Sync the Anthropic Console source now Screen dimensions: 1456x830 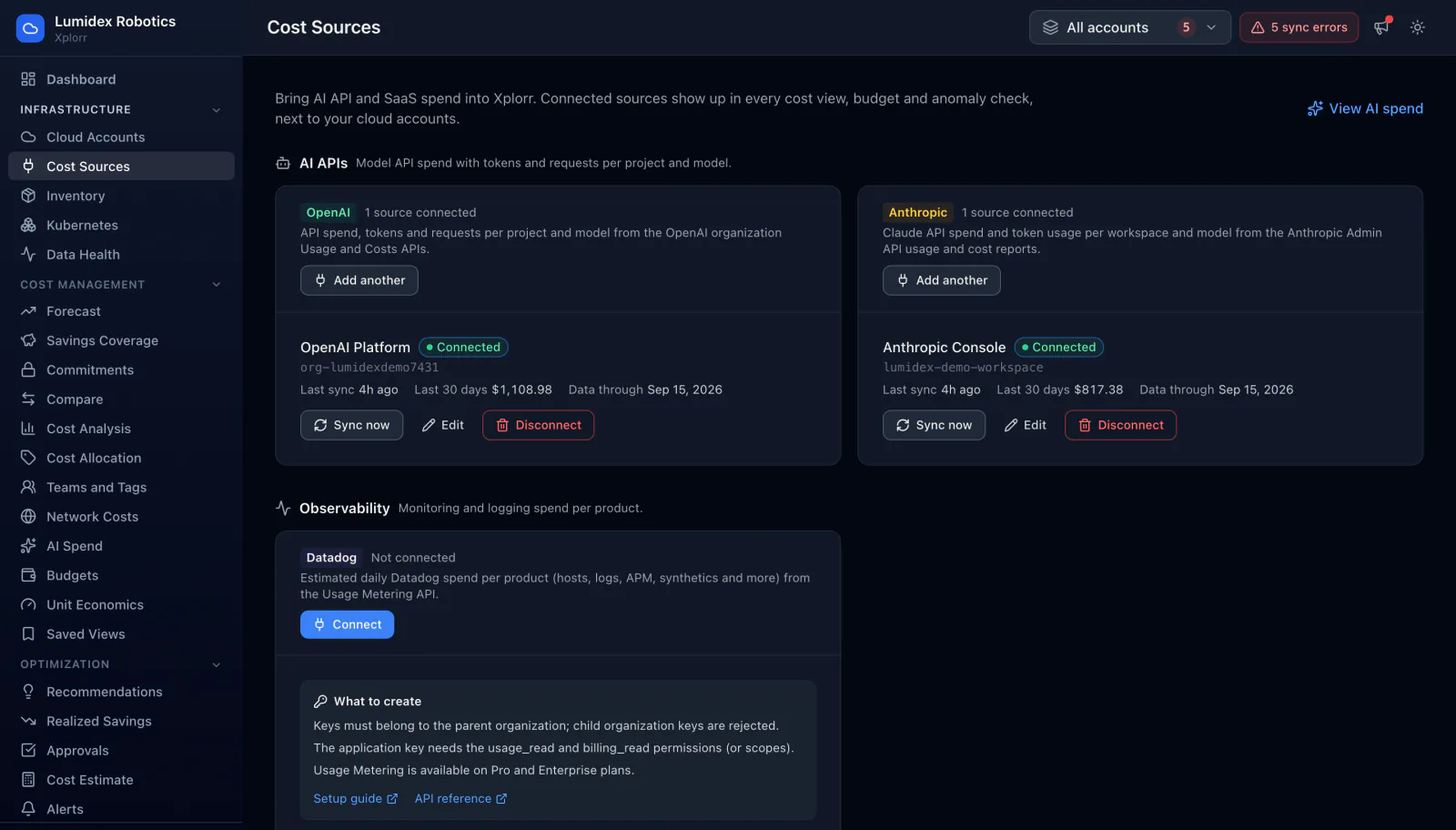pyautogui.click(x=934, y=425)
